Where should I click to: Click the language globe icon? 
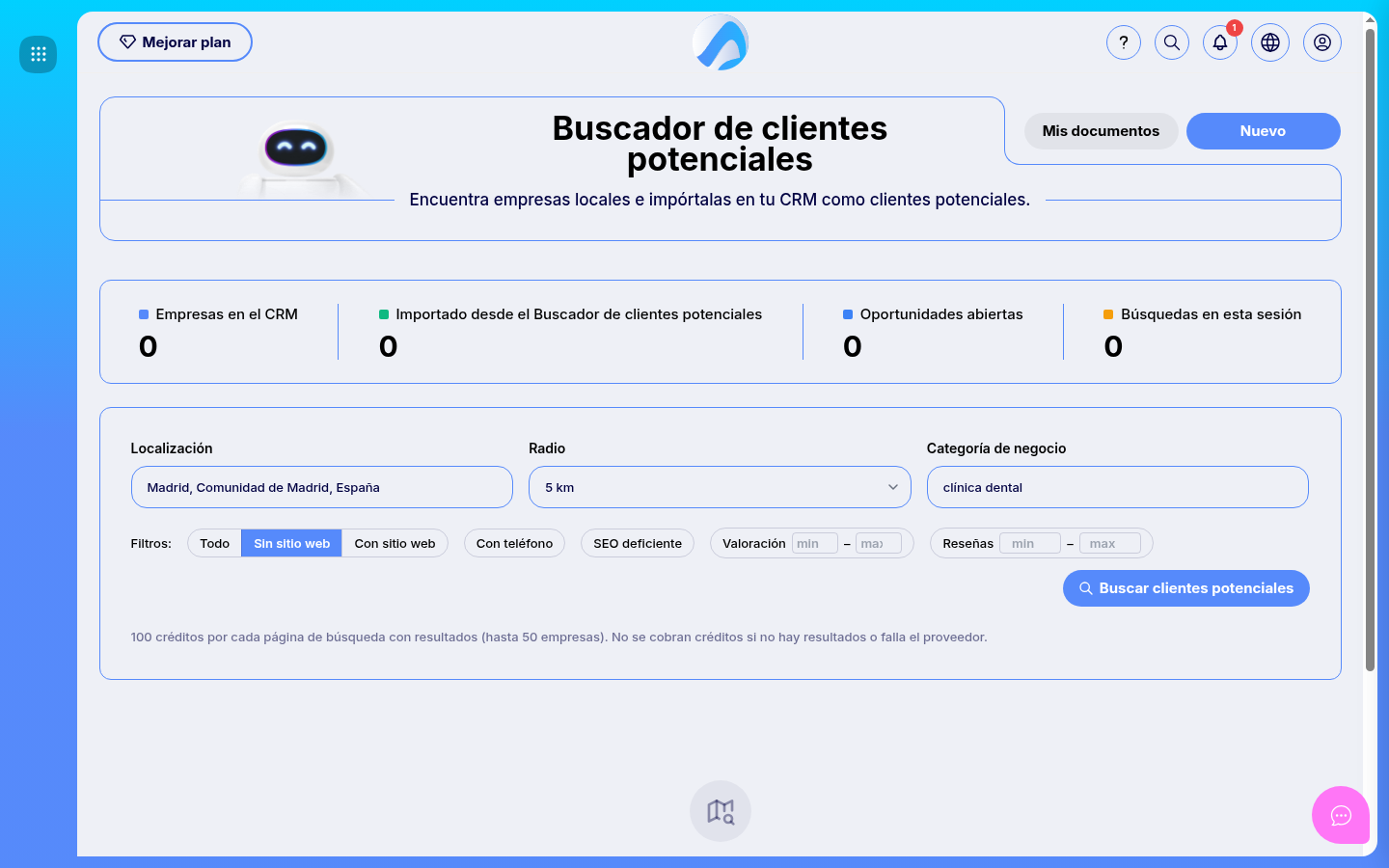[x=1270, y=42]
